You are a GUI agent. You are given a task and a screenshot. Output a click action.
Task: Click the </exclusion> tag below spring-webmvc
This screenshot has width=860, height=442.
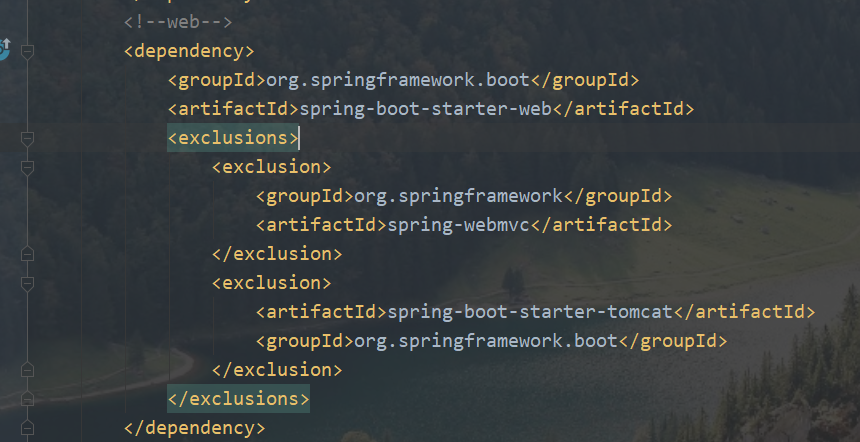point(277,254)
